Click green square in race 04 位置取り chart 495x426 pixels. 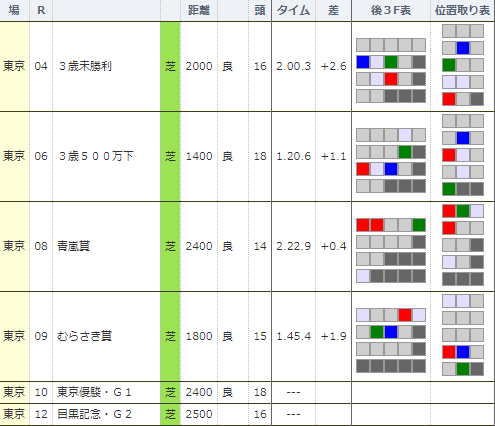pos(449,65)
